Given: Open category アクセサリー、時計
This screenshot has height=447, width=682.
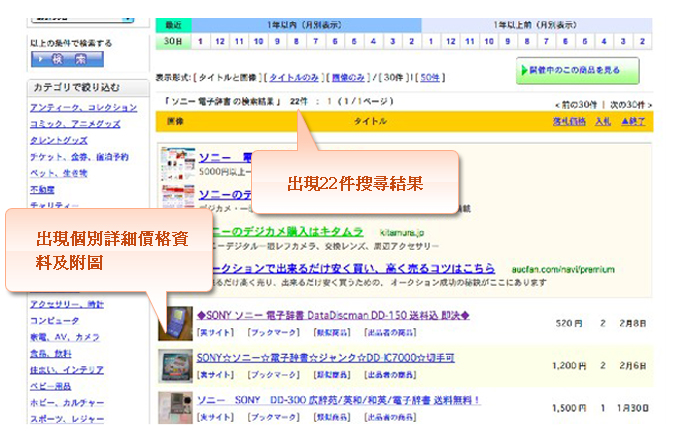Looking at the screenshot, I should point(67,304).
